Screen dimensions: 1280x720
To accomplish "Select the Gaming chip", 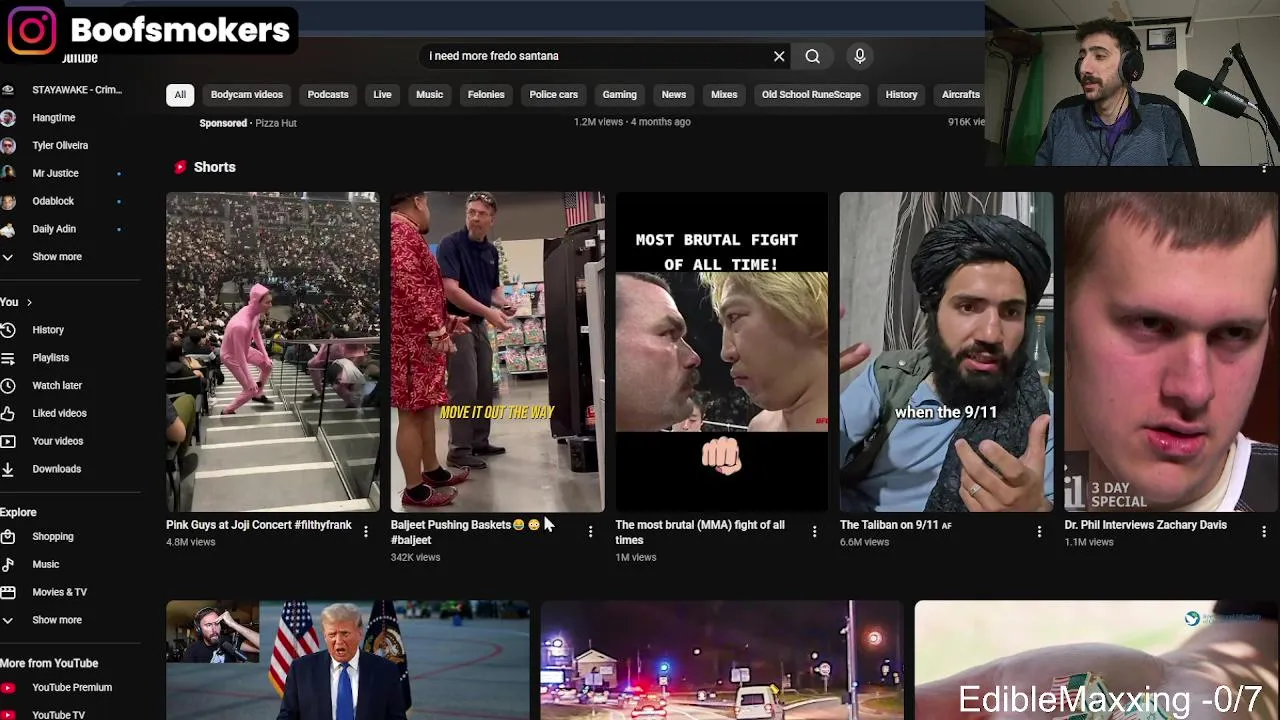I will (619, 94).
